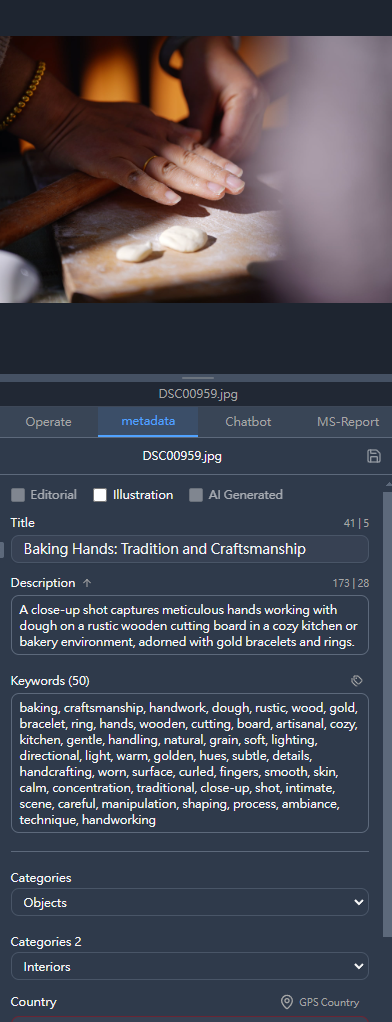Click the Title character count 41 | 5
Image resolution: width=392 pixels, height=1022 pixels.
click(x=356, y=523)
